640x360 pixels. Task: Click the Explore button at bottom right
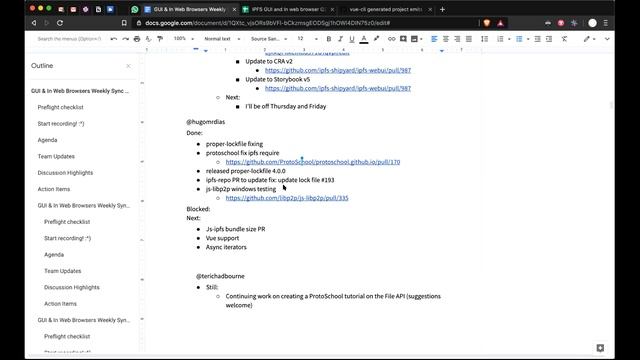tap(600, 348)
